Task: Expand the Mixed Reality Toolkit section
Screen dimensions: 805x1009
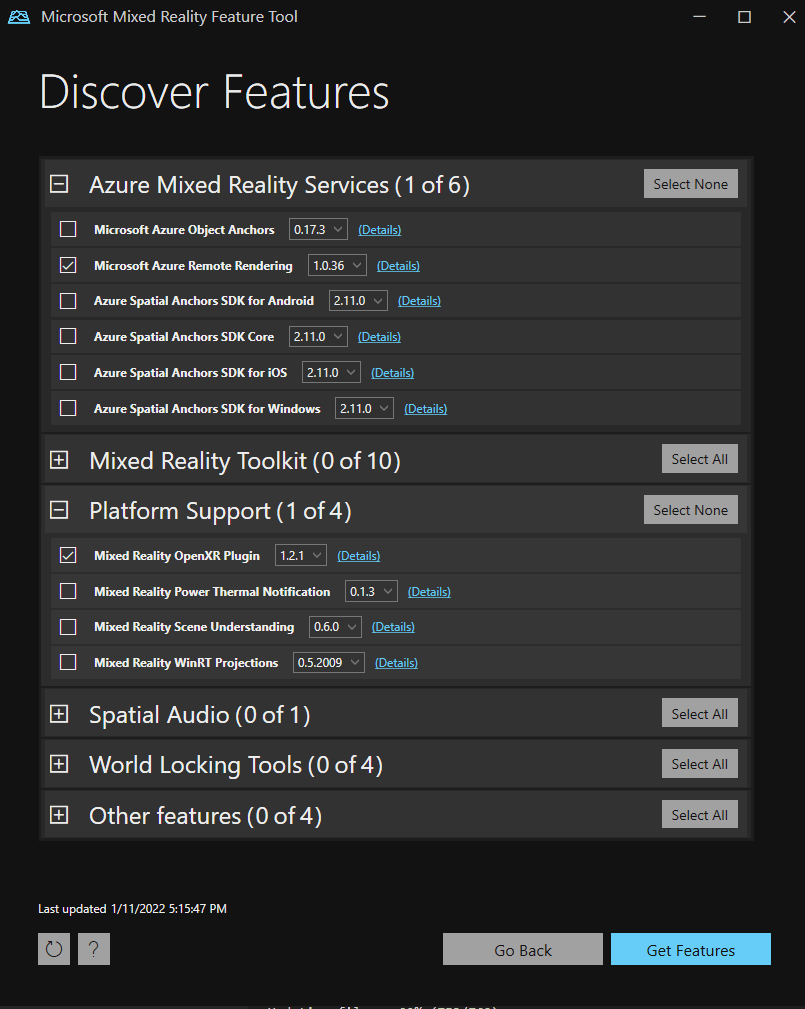Action: pyautogui.click(x=58, y=459)
